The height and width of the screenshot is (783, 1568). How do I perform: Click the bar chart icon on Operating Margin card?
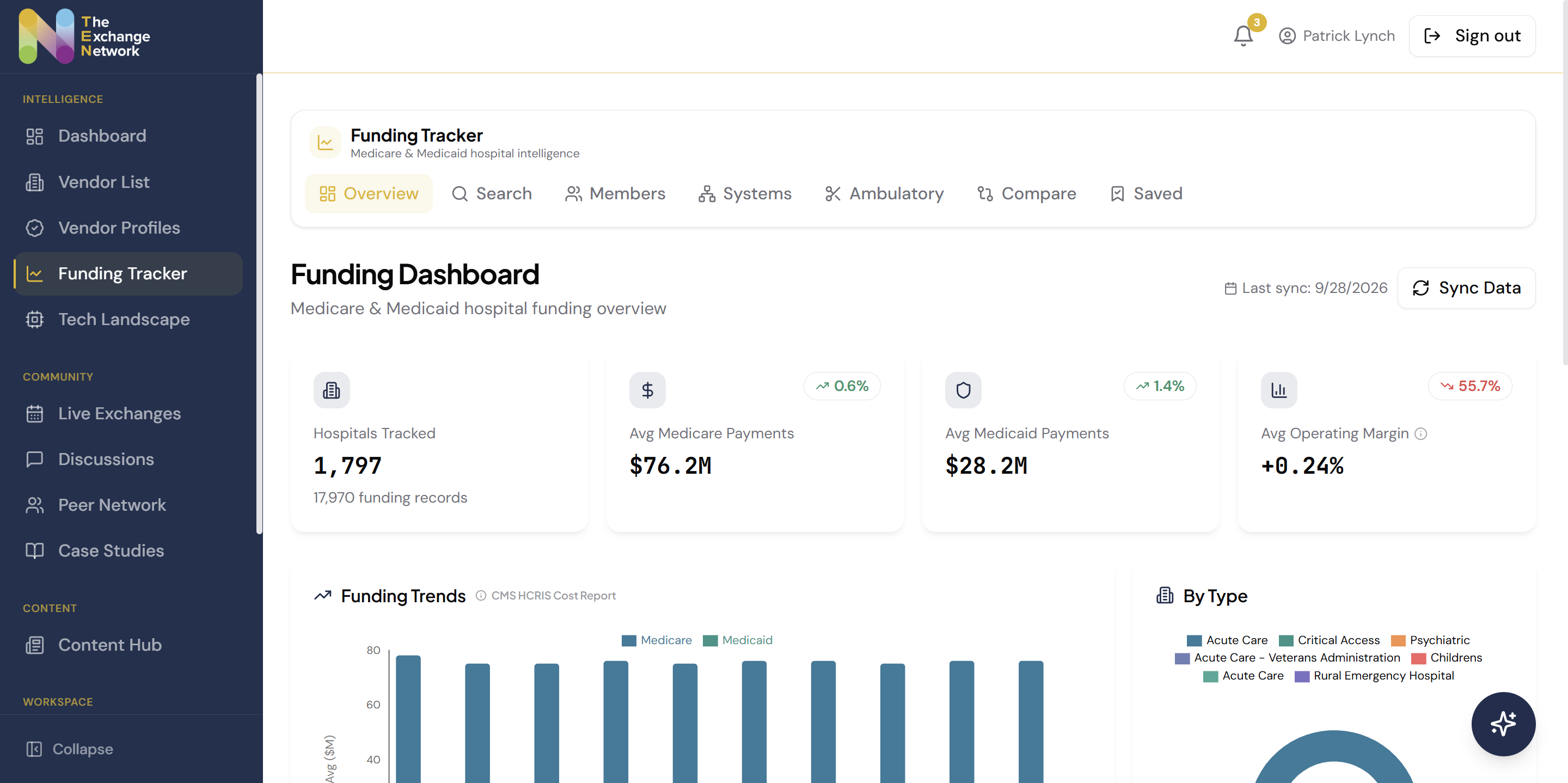pyautogui.click(x=1279, y=390)
